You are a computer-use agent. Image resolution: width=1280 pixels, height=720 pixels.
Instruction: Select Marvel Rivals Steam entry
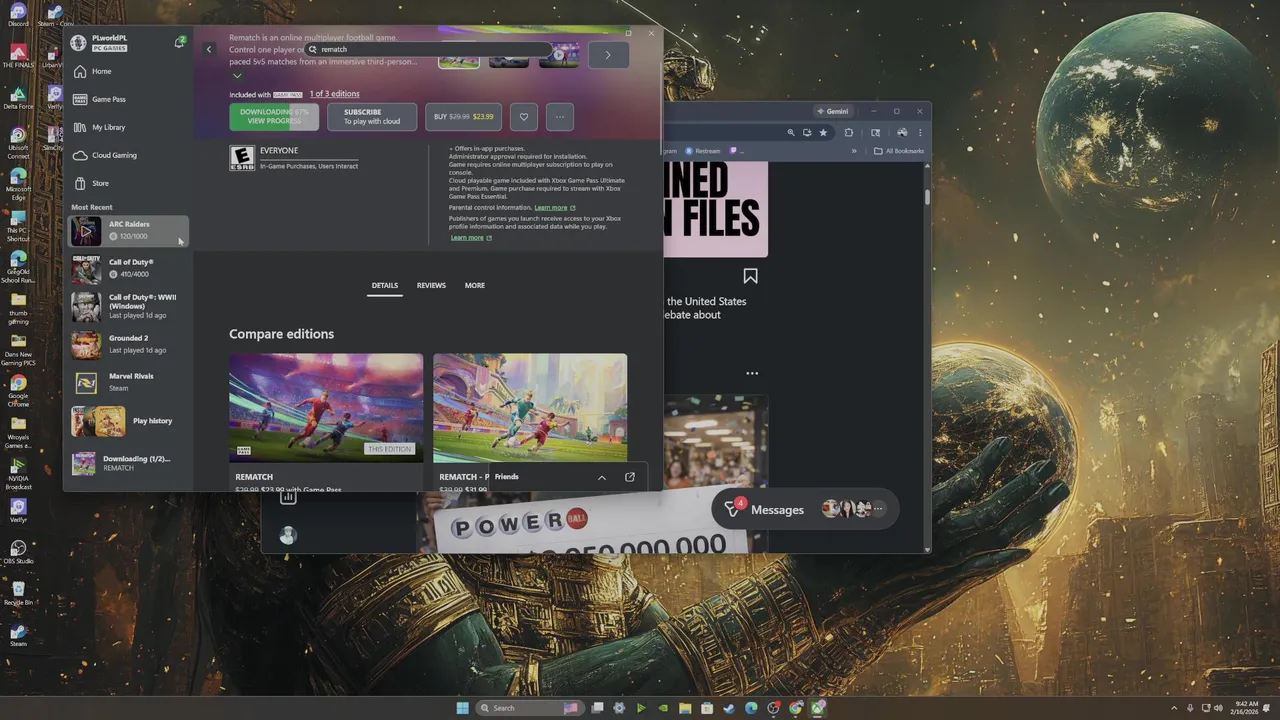[x=128, y=383]
